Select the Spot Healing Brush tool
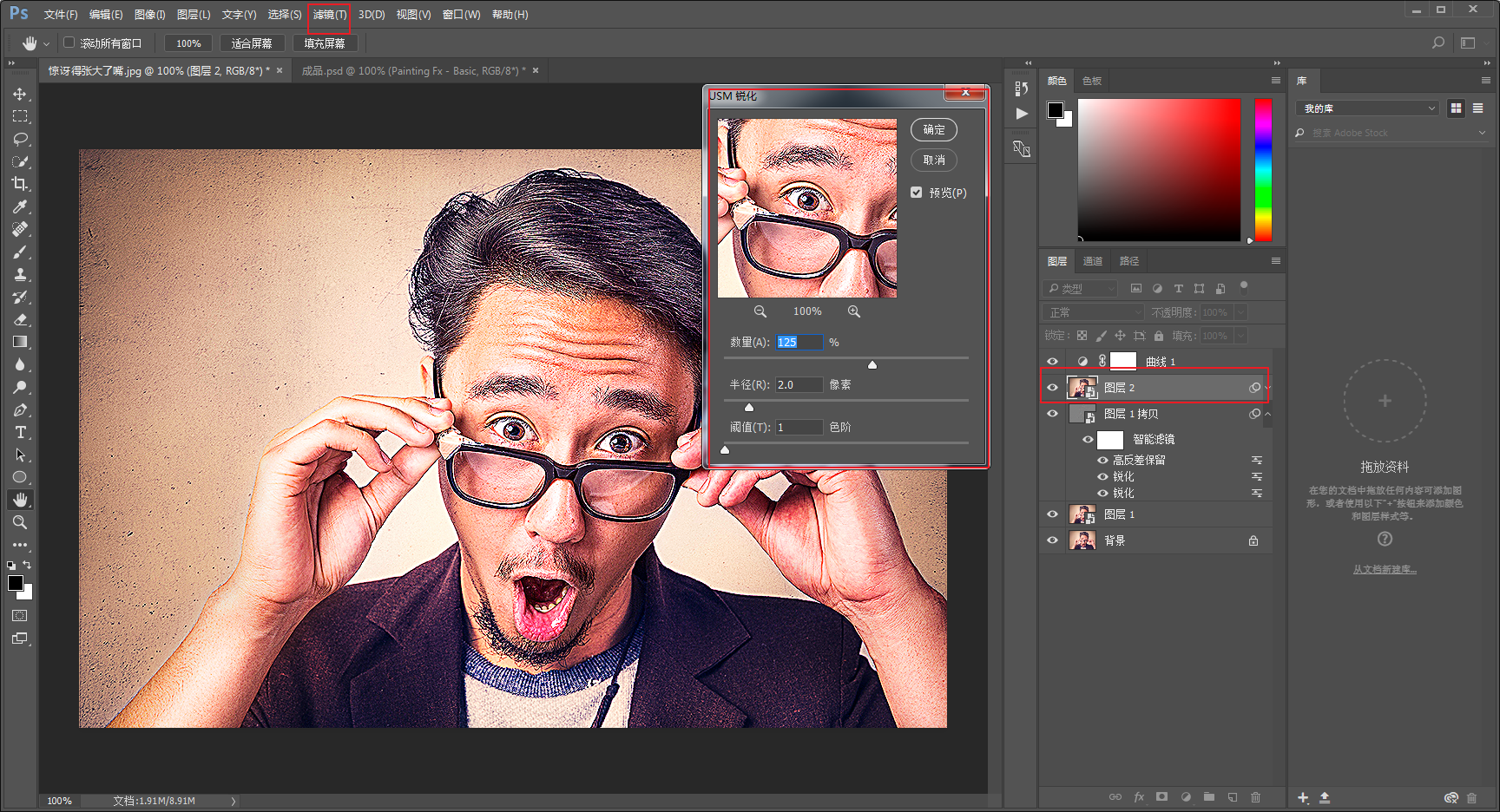Screen dimensions: 1500x812 pos(20,229)
